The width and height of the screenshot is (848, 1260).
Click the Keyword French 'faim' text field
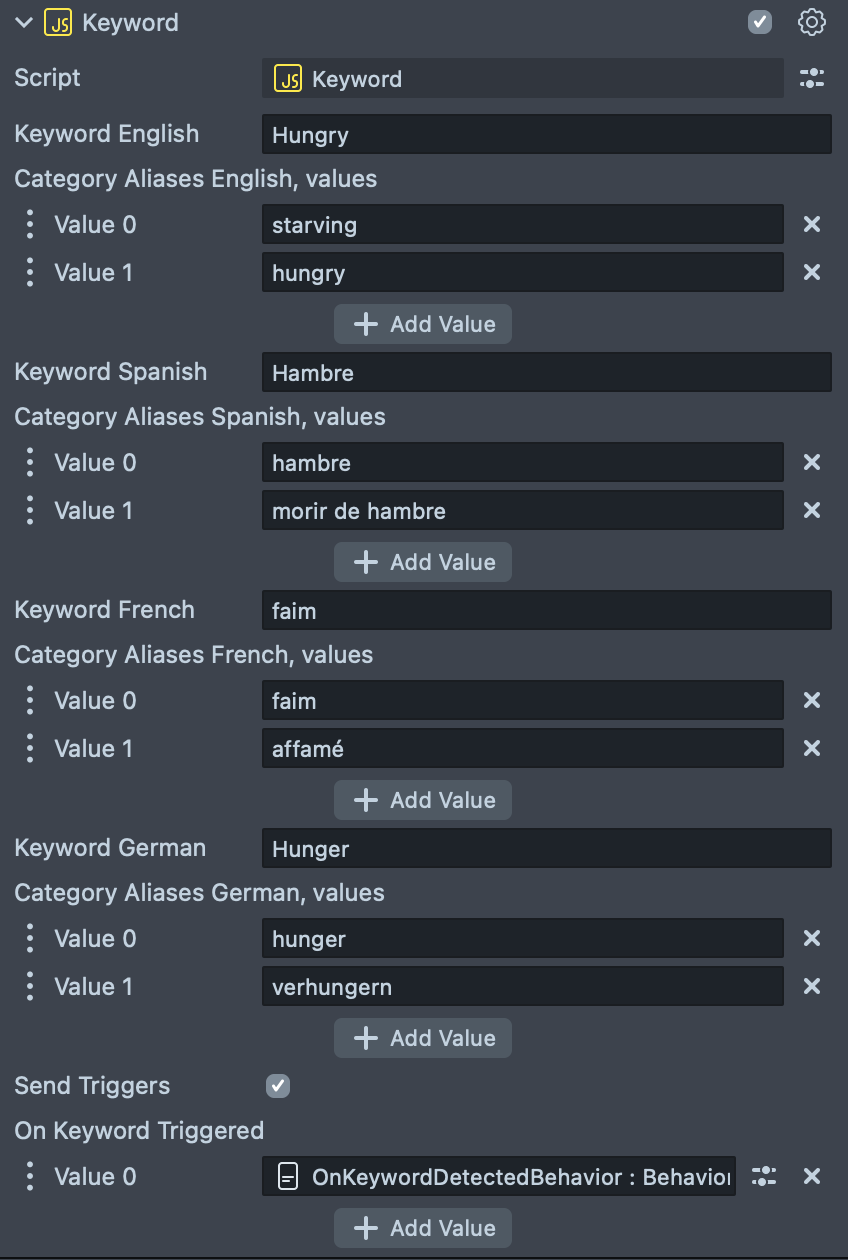[x=546, y=611]
